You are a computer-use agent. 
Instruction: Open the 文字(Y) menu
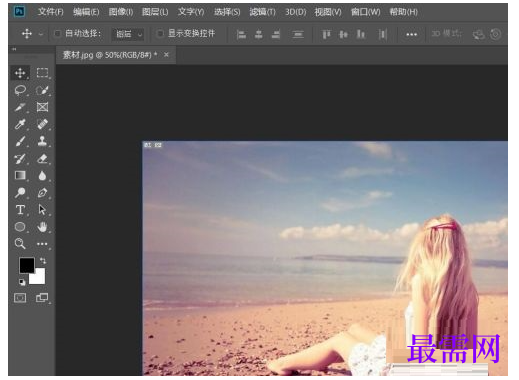pyautogui.click(x=191, y=12)
